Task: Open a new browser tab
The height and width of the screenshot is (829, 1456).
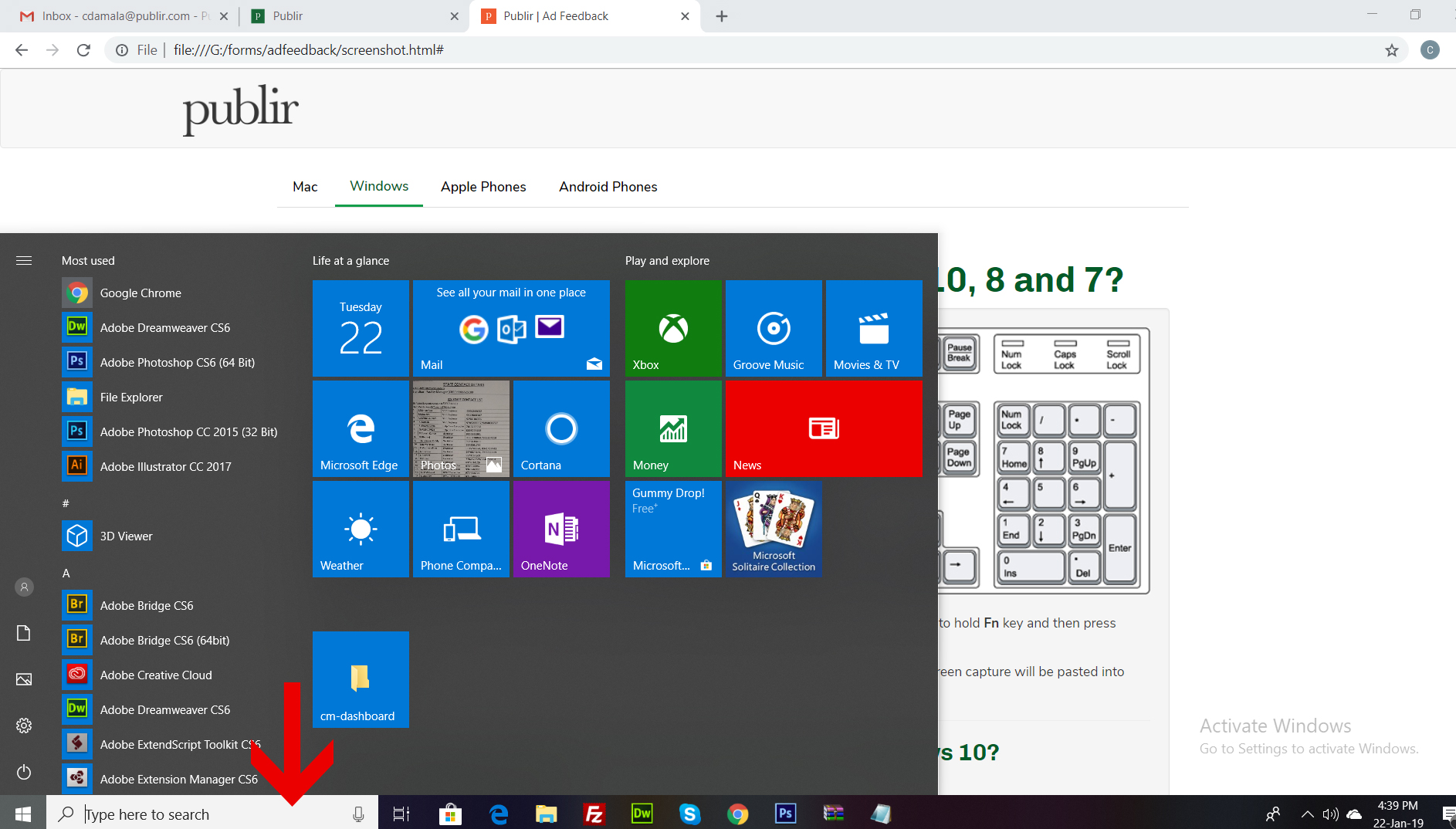Action: [722, 16]
